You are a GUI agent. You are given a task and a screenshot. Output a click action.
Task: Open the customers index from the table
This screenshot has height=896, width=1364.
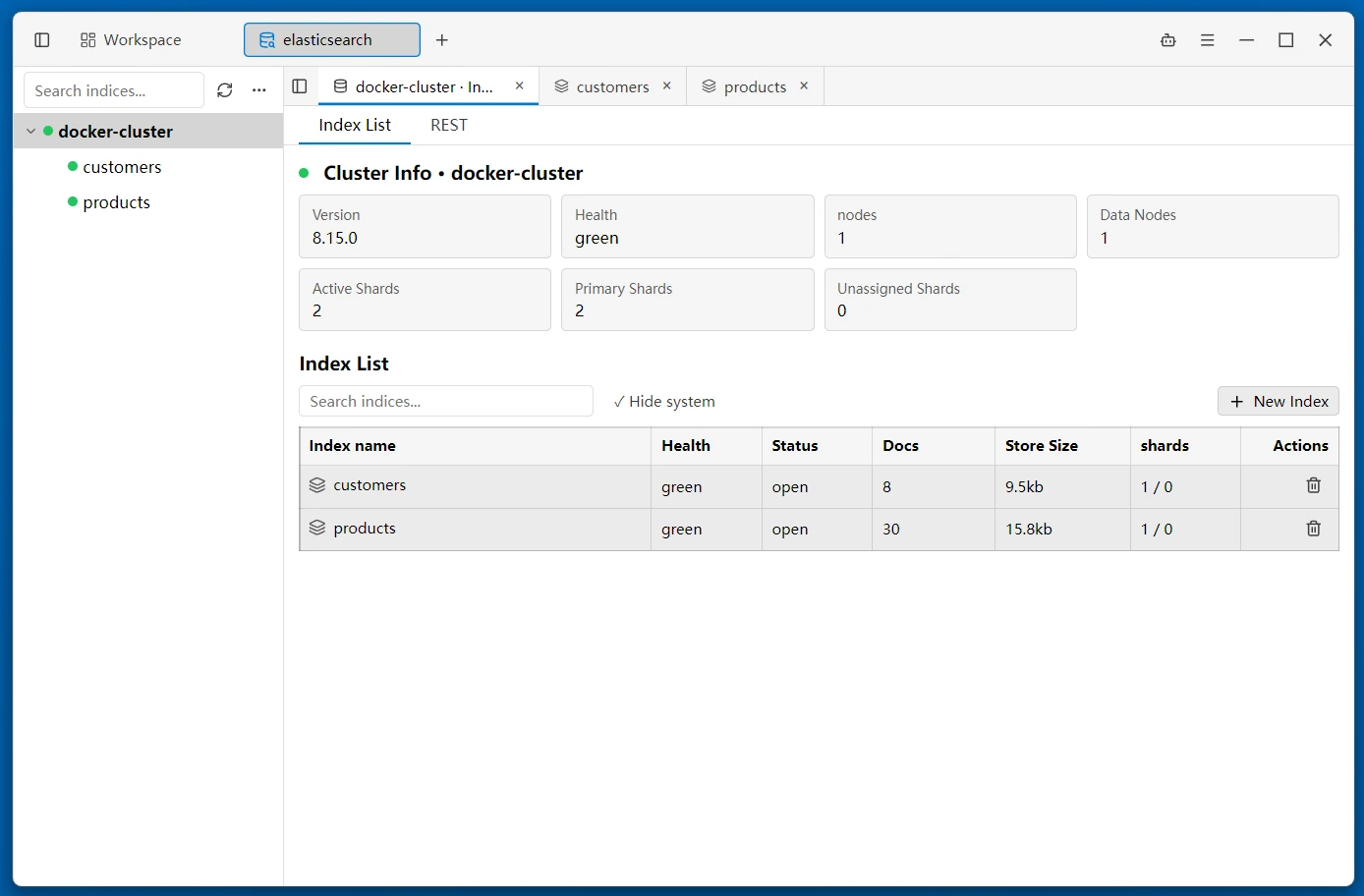click(369, 485)
